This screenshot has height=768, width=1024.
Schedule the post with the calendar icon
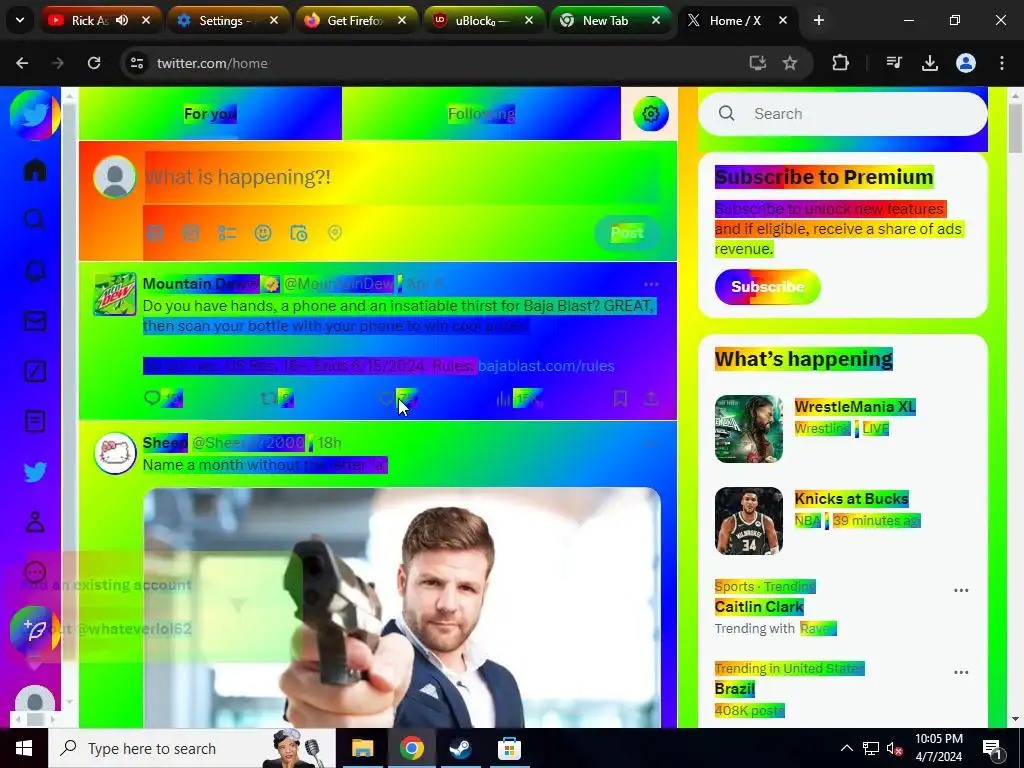pos(298,233)
